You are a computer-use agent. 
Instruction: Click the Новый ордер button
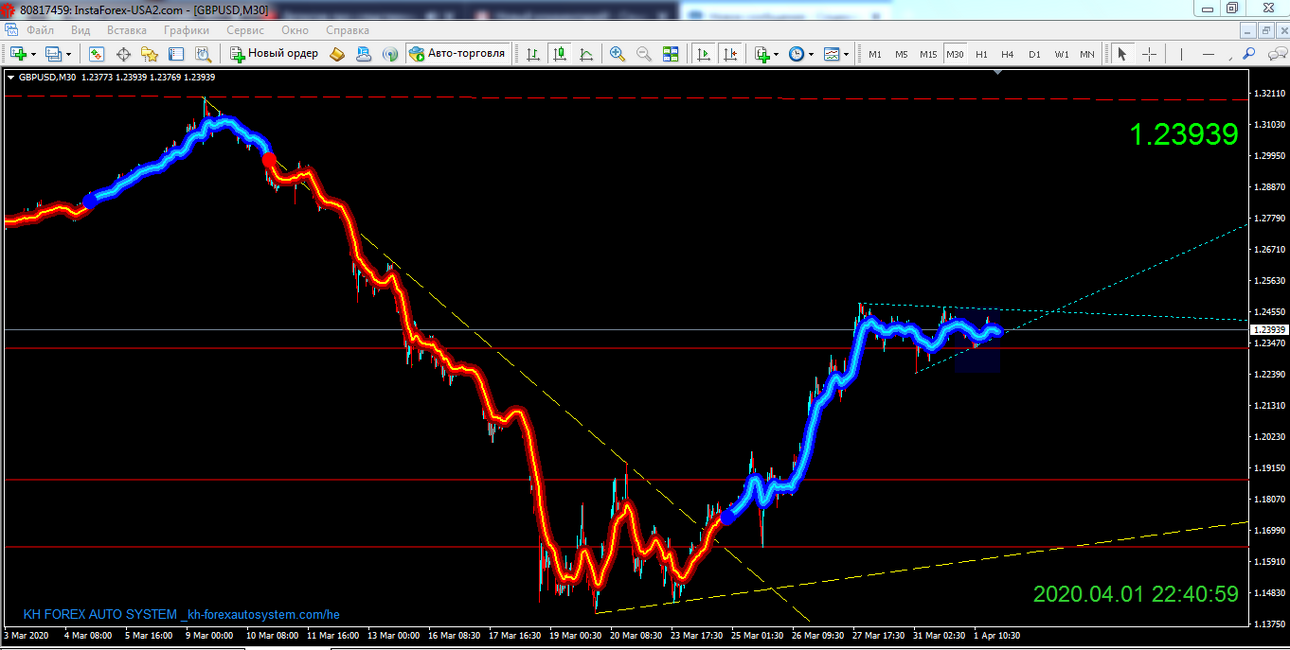pos(274,54)
